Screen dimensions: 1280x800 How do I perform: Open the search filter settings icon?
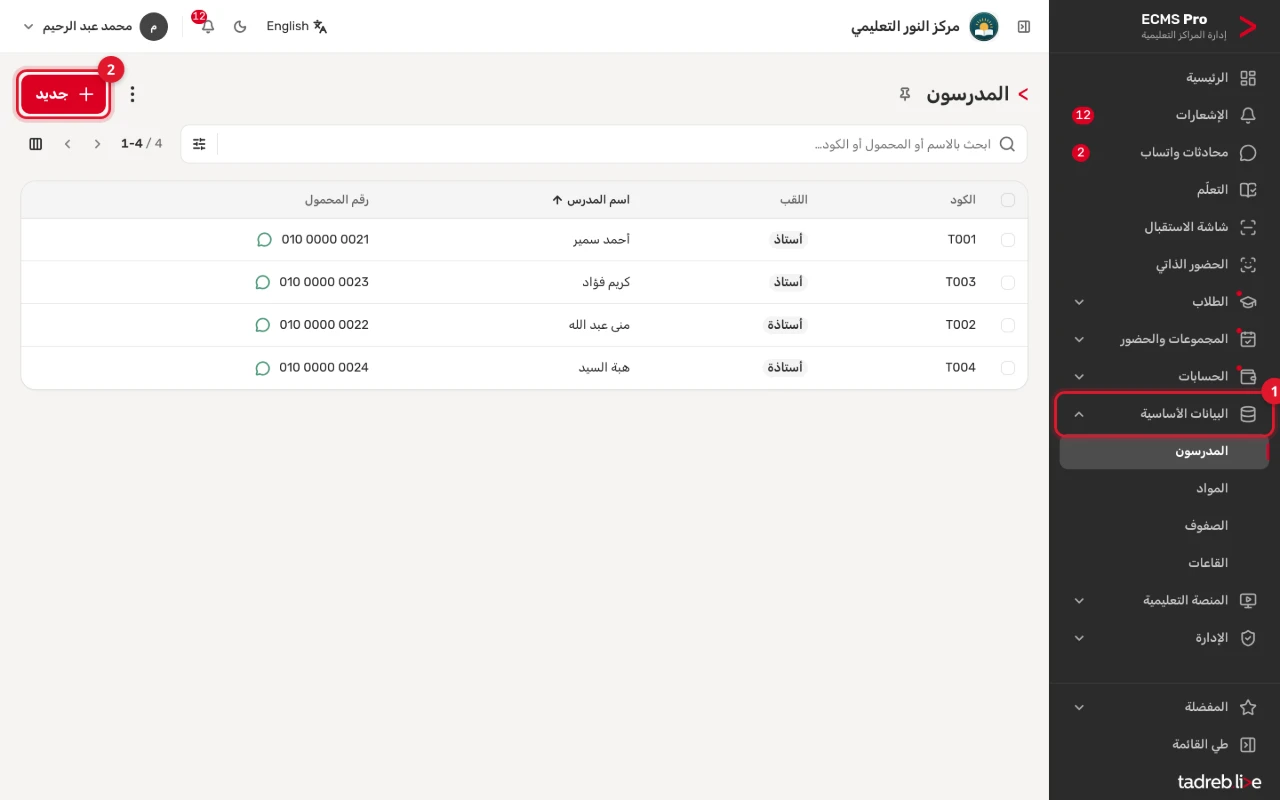click(200, 144)
